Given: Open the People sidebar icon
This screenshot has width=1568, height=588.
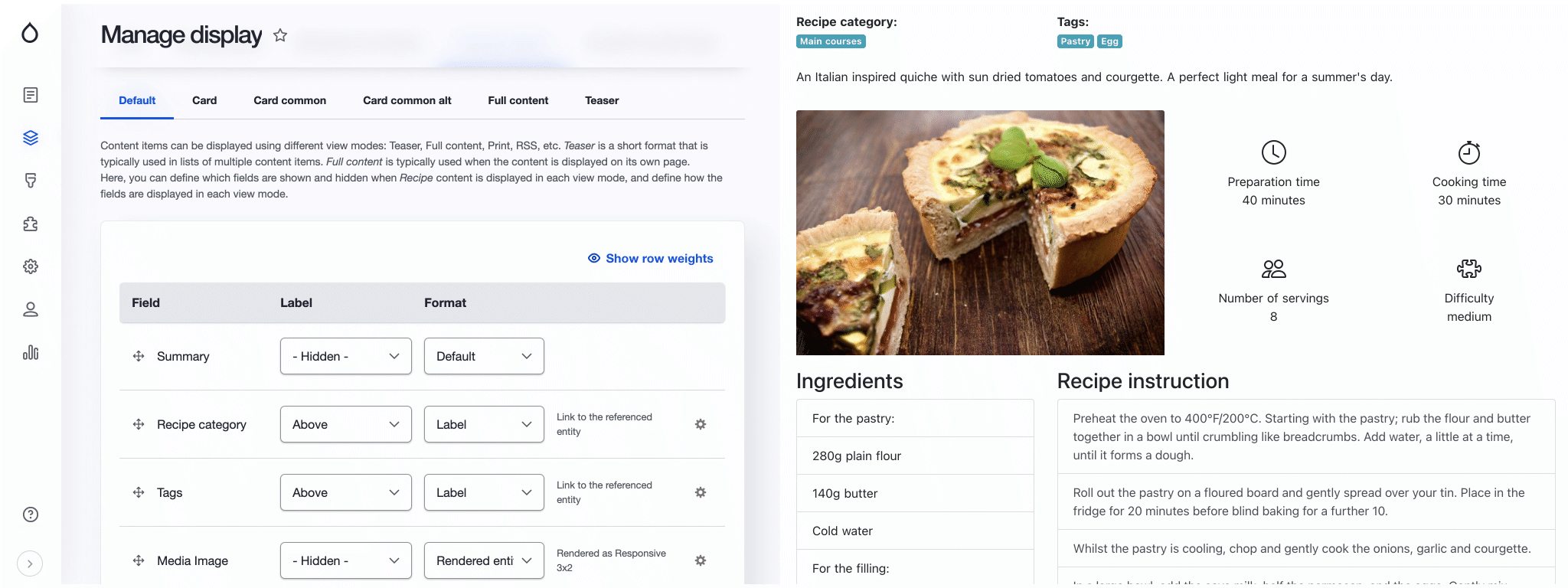Looking at the screenshot, I should [x=31, y=309].
